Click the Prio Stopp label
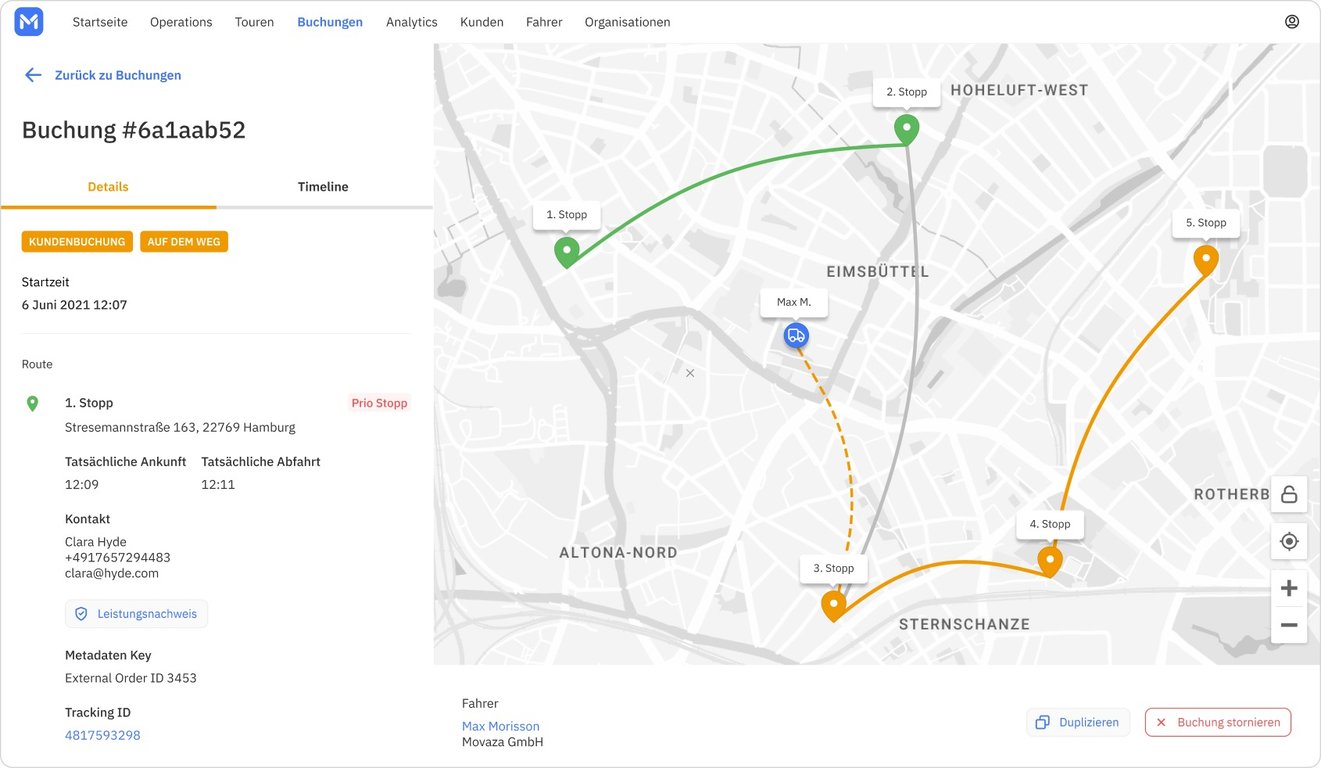Image resolution: width=1321 pixels, height=768 pixels. 379,403
